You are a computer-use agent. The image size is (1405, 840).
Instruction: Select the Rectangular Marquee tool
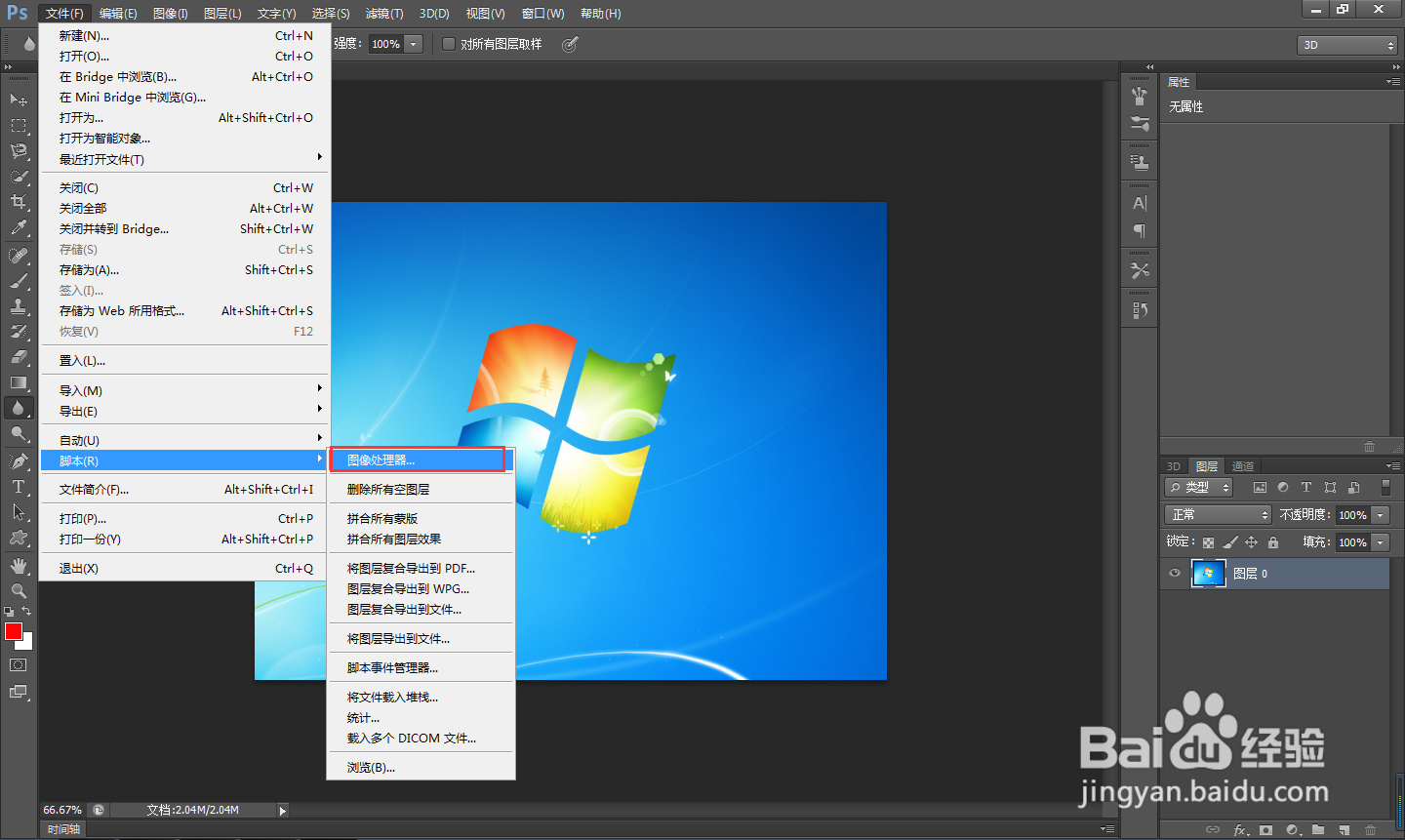19,126
